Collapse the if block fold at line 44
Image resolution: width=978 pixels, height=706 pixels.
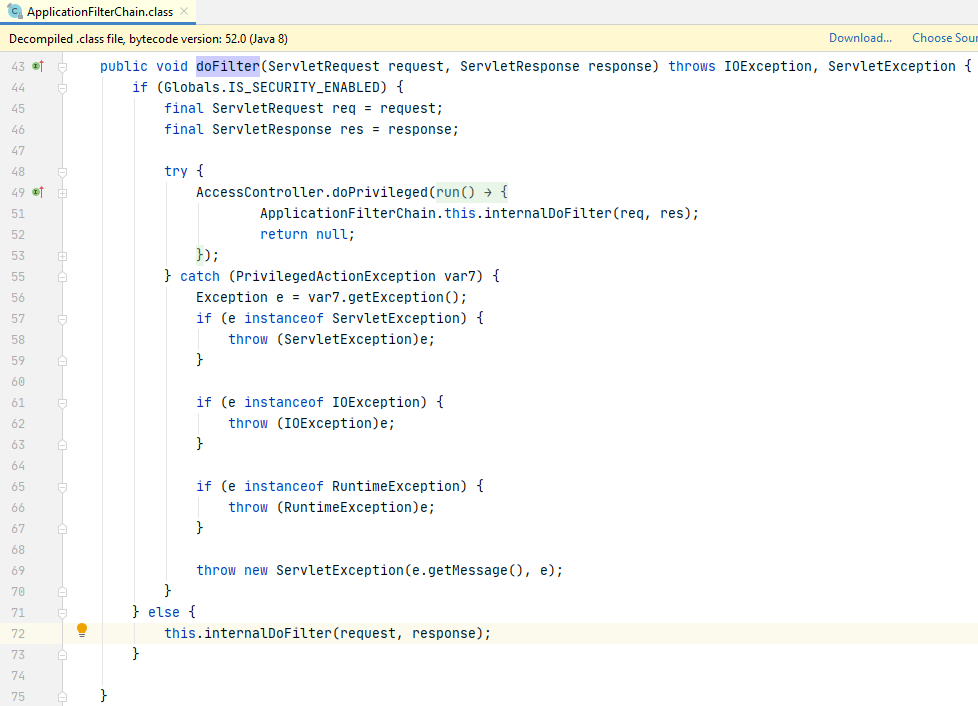pos(62,88)
